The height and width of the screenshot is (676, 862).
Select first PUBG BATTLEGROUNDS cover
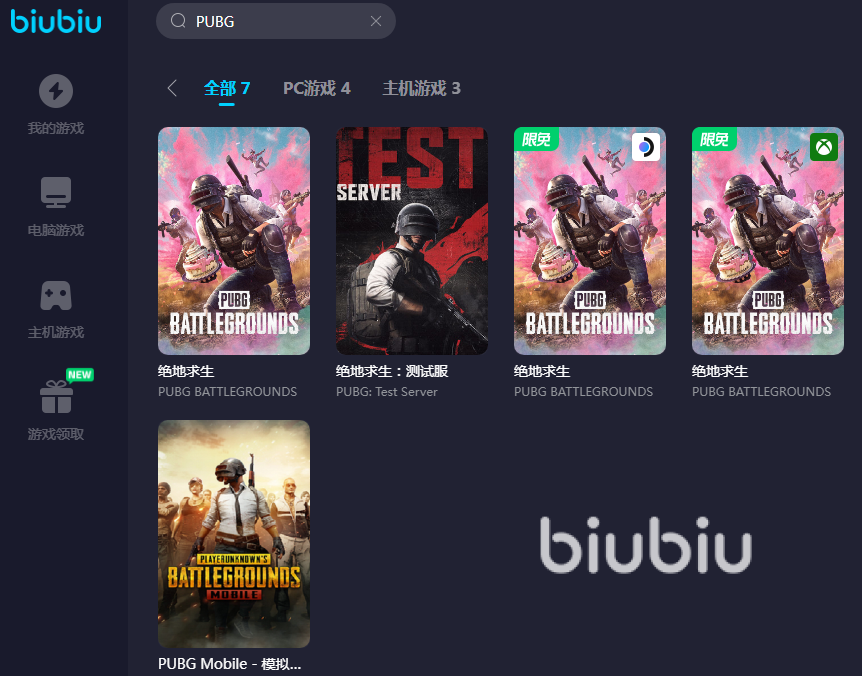(234, 241)
